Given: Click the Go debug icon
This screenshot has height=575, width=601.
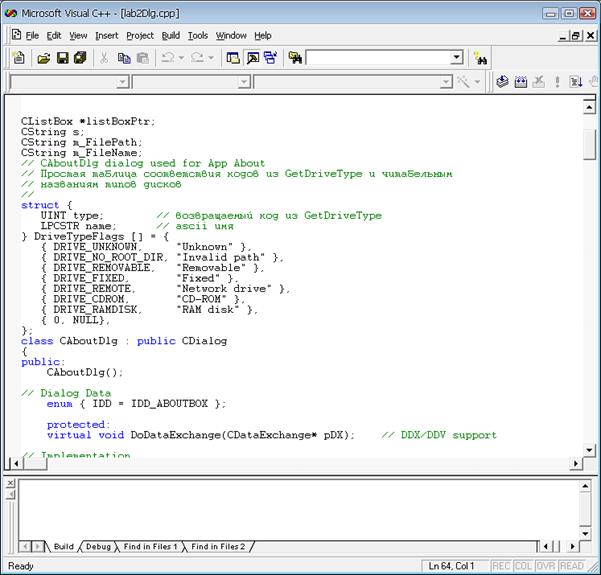Looking at the screenshot, I should pyautogui.click(x=576, y=82).
